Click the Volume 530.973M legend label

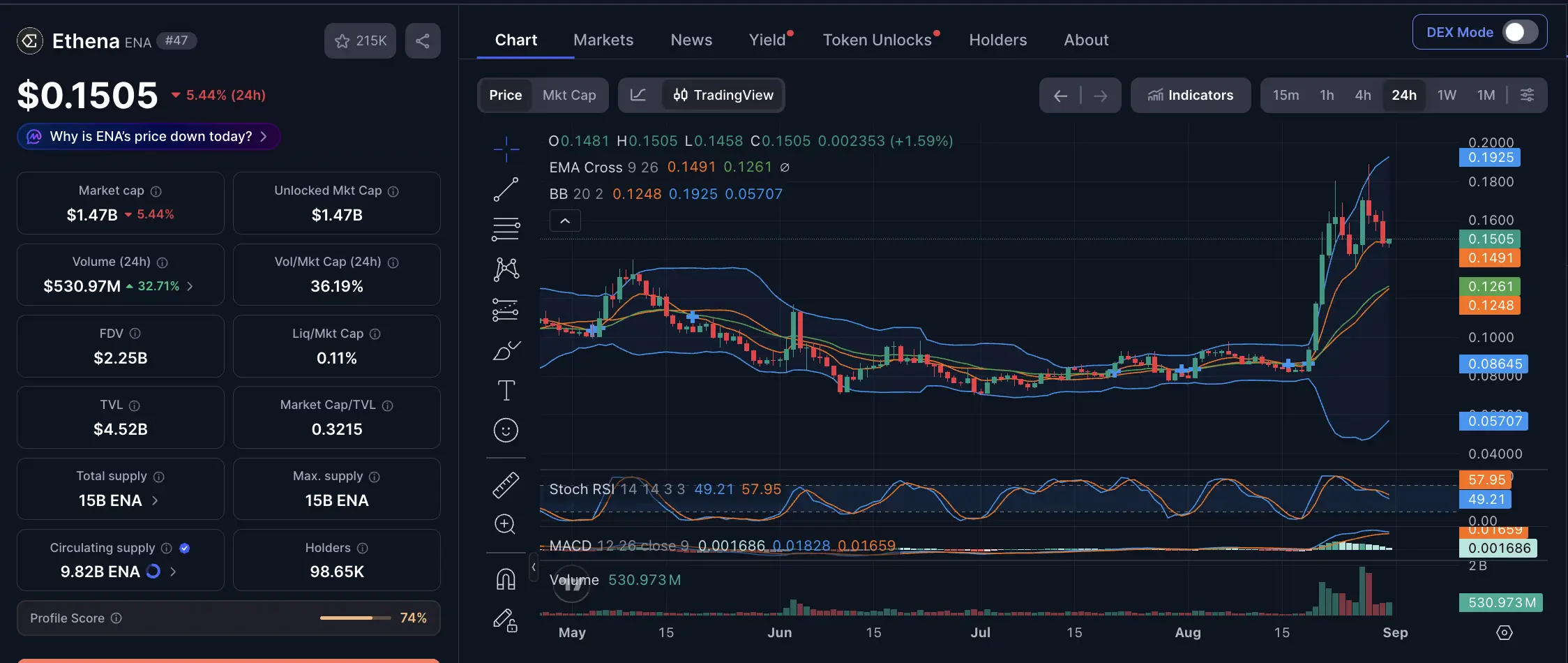click(x=615, y=580)
